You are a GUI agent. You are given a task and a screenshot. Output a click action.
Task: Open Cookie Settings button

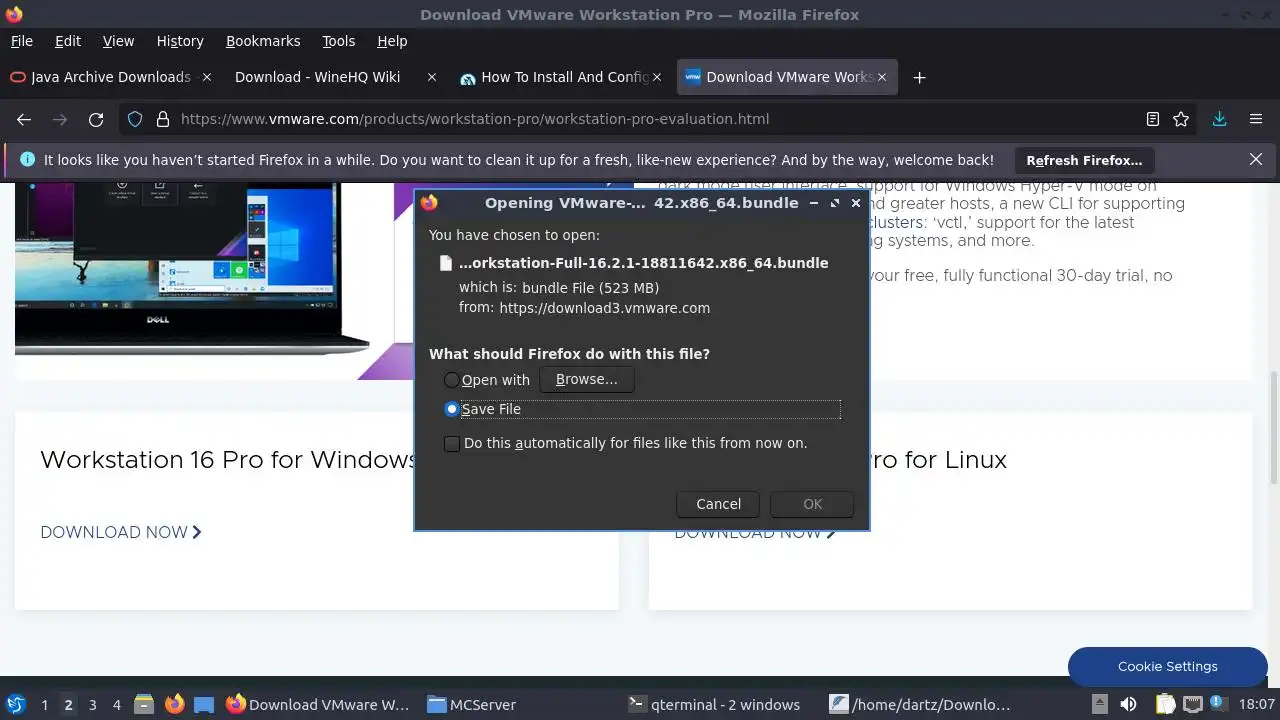tap(1167, 666)
